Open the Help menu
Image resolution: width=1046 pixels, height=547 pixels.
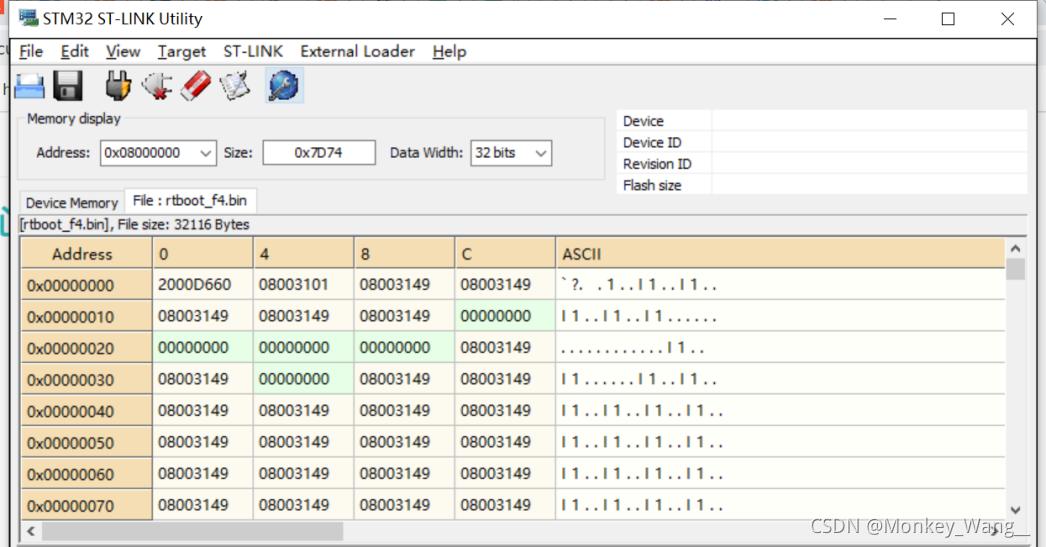click(449, 51)
